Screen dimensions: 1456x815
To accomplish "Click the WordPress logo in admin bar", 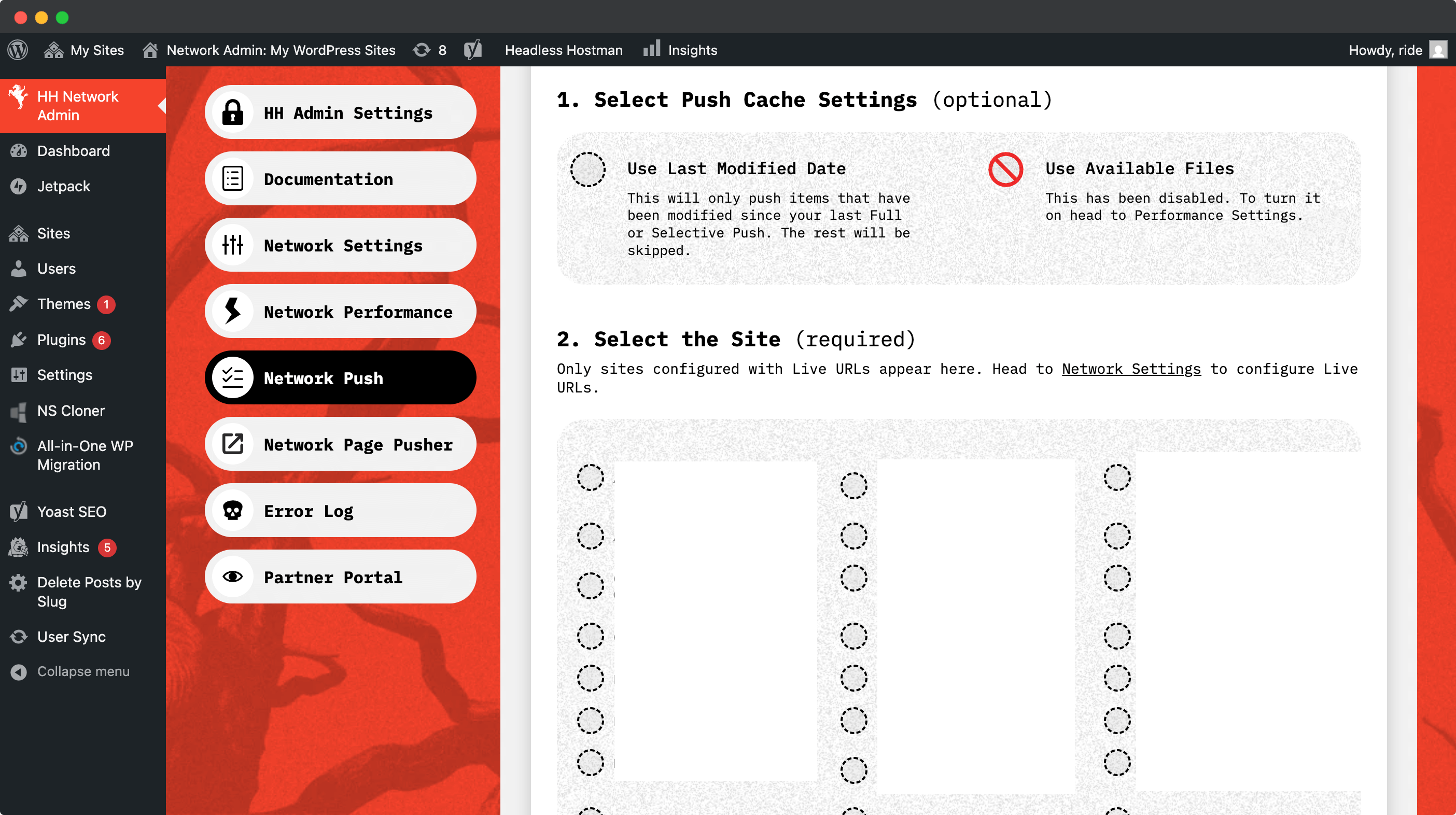I will click(18, 50).
